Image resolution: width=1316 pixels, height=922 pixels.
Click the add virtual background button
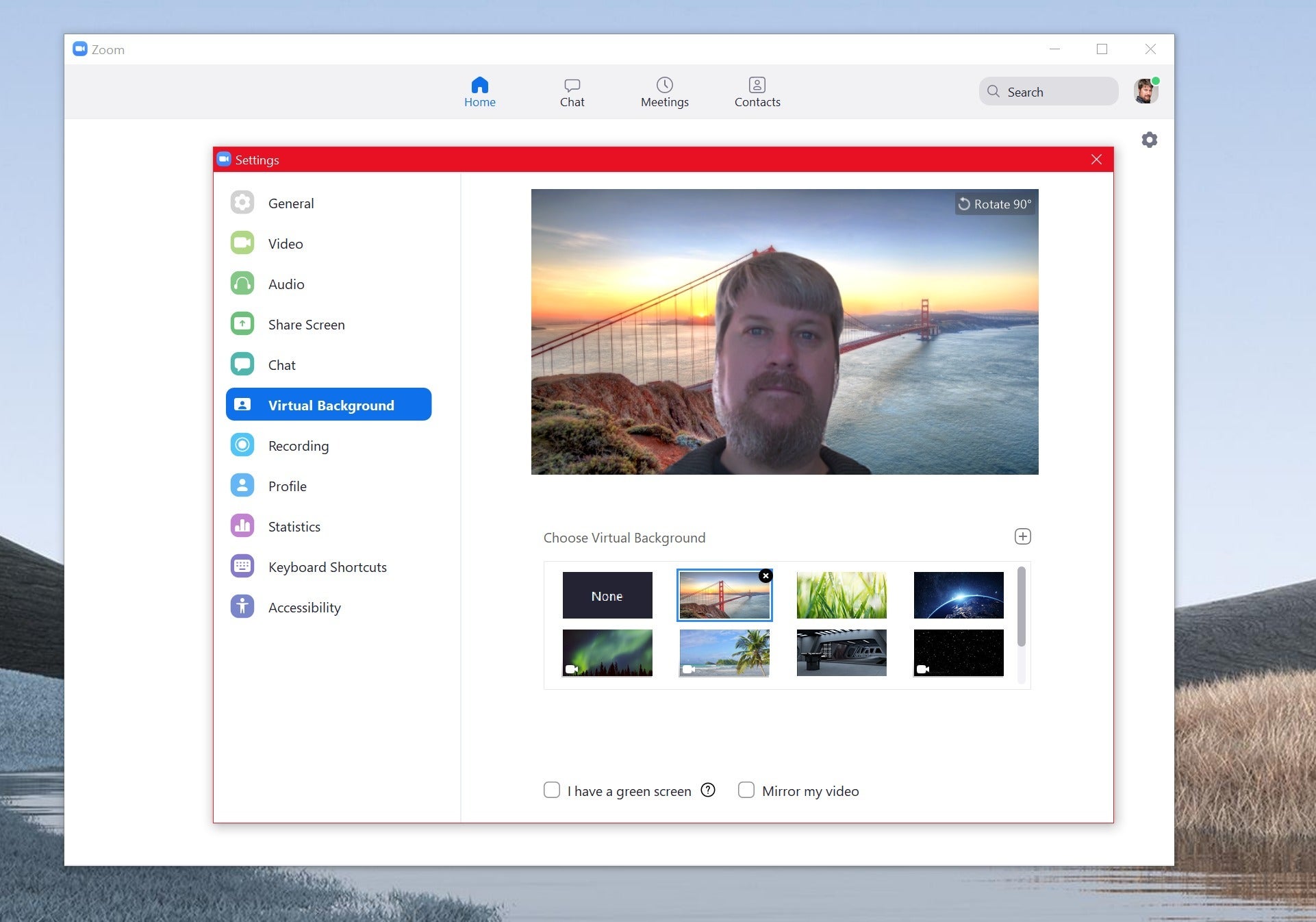coord(1022,536)
